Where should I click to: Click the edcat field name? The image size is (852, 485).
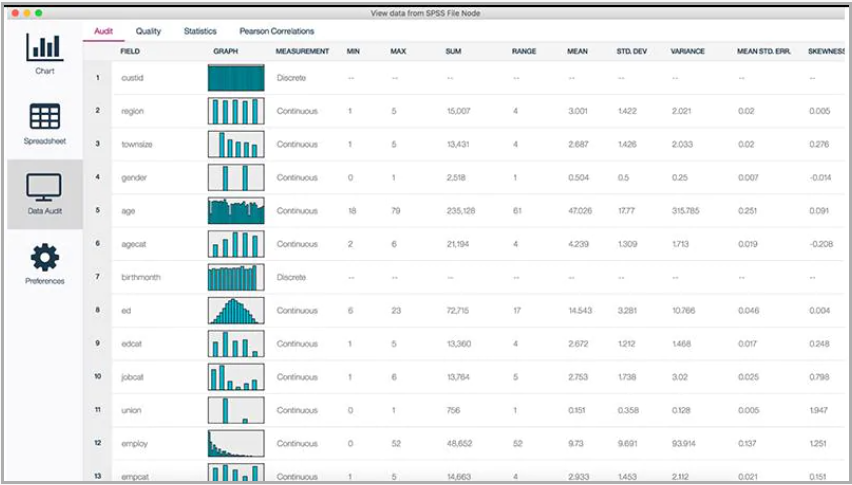(x=131, y=344)
